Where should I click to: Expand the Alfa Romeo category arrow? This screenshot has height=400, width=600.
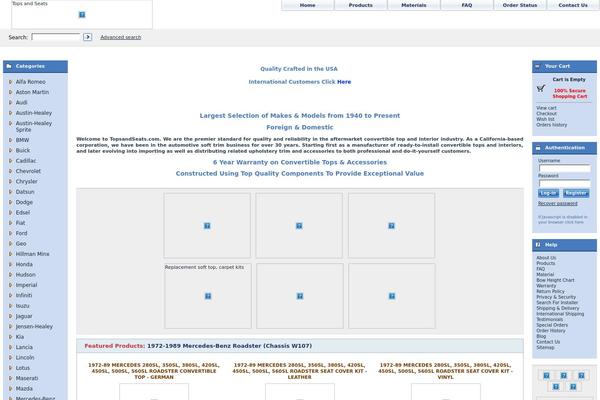[10, 82]
